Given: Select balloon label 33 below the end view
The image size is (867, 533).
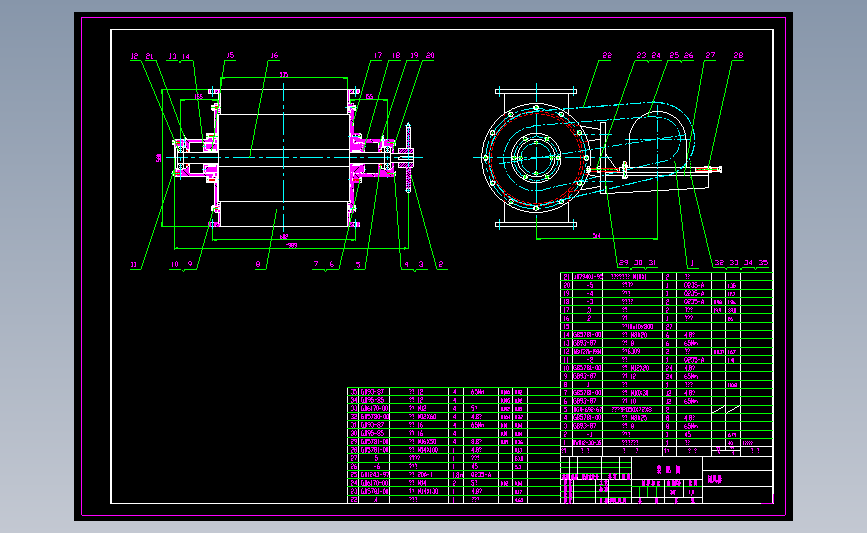Looking at the screenshot, I should pyautogui.click(x=734, y=263).
